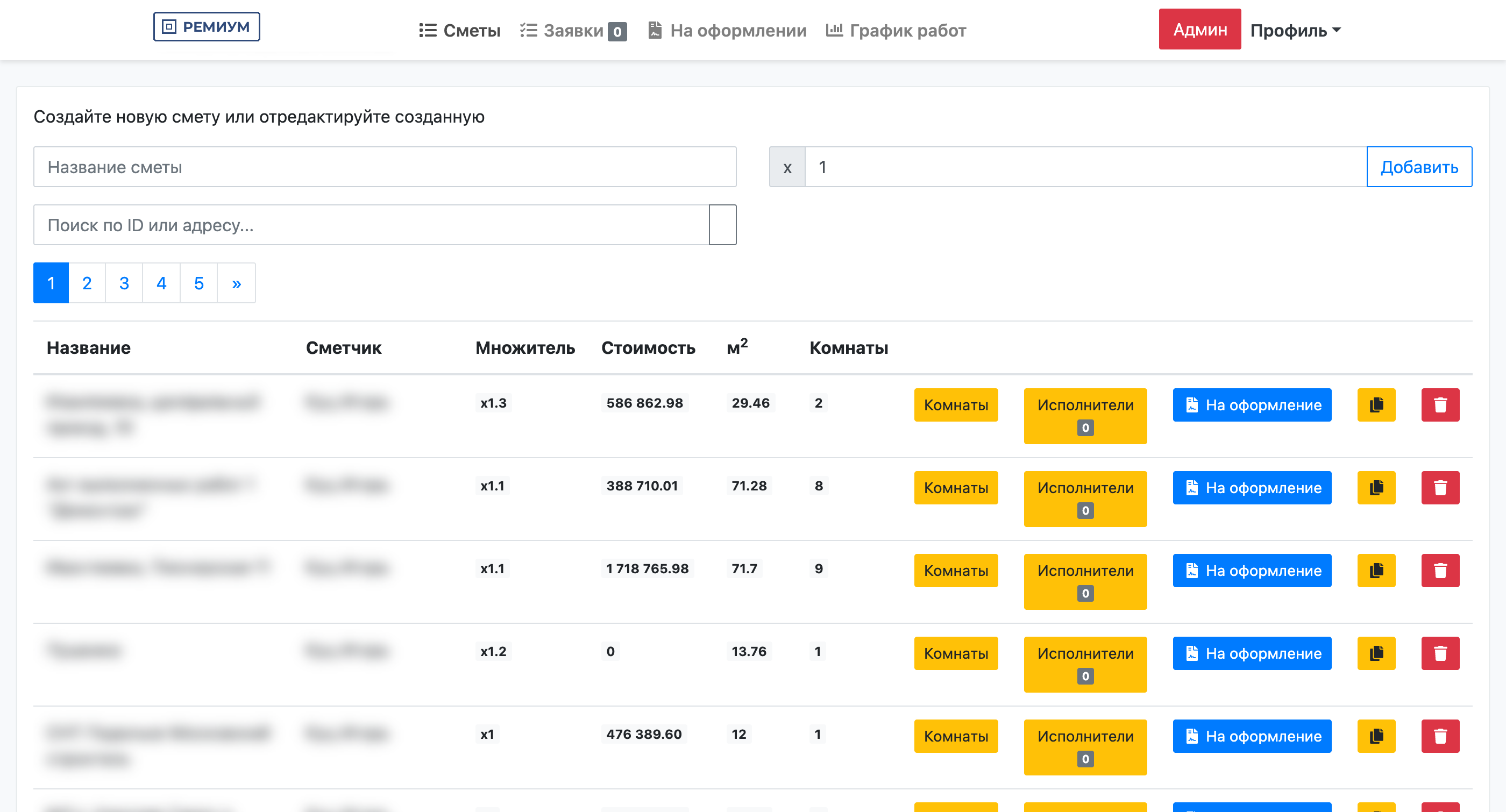Image resolution: width=1506 pixels, height=812 pixels.
Task: Delete the estimate costing 476 389.60
Action: point(1440,736)
